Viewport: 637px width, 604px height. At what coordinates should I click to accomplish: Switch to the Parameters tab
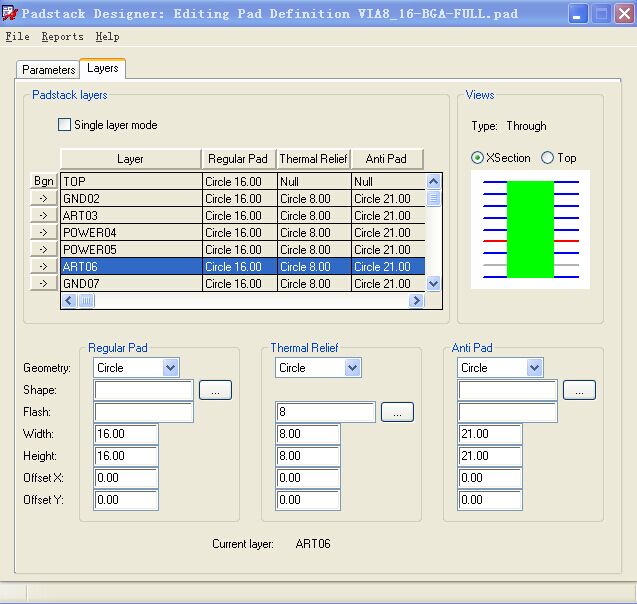click(x=48, y=70)
